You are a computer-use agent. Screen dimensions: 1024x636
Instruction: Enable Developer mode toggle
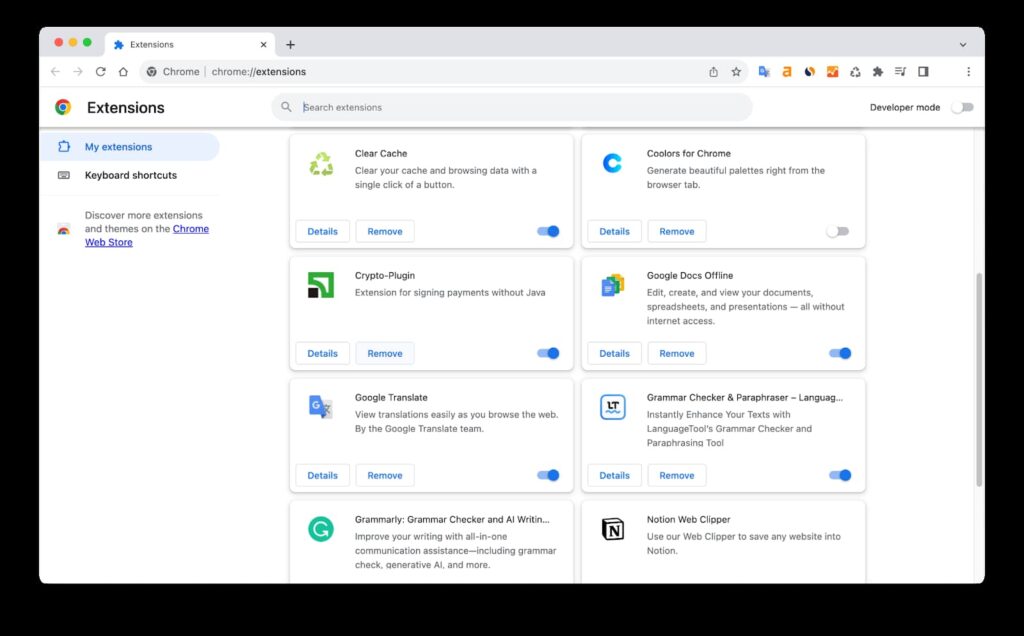pos(962,107)
